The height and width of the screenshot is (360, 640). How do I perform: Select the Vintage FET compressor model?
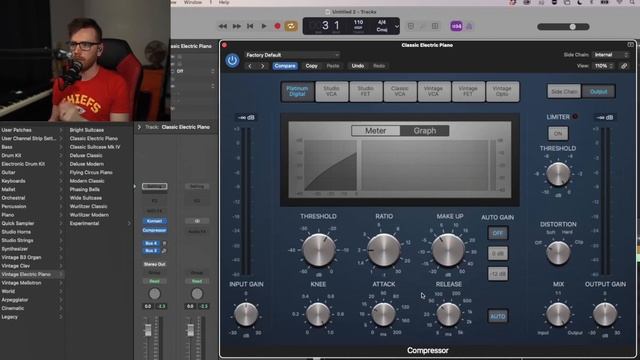[x=468, y=91]
